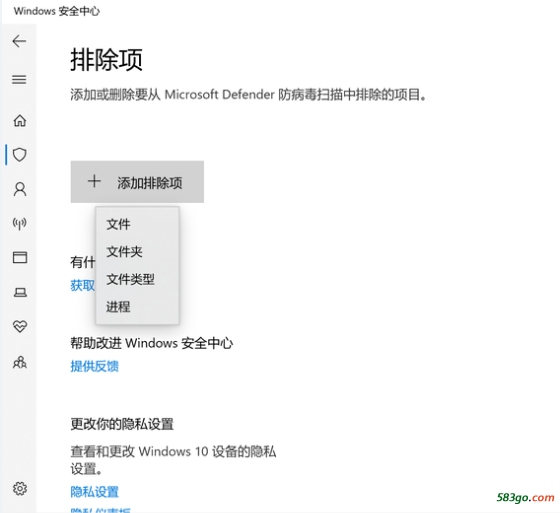Open Device security laptop icon

[x=20, y=293]
